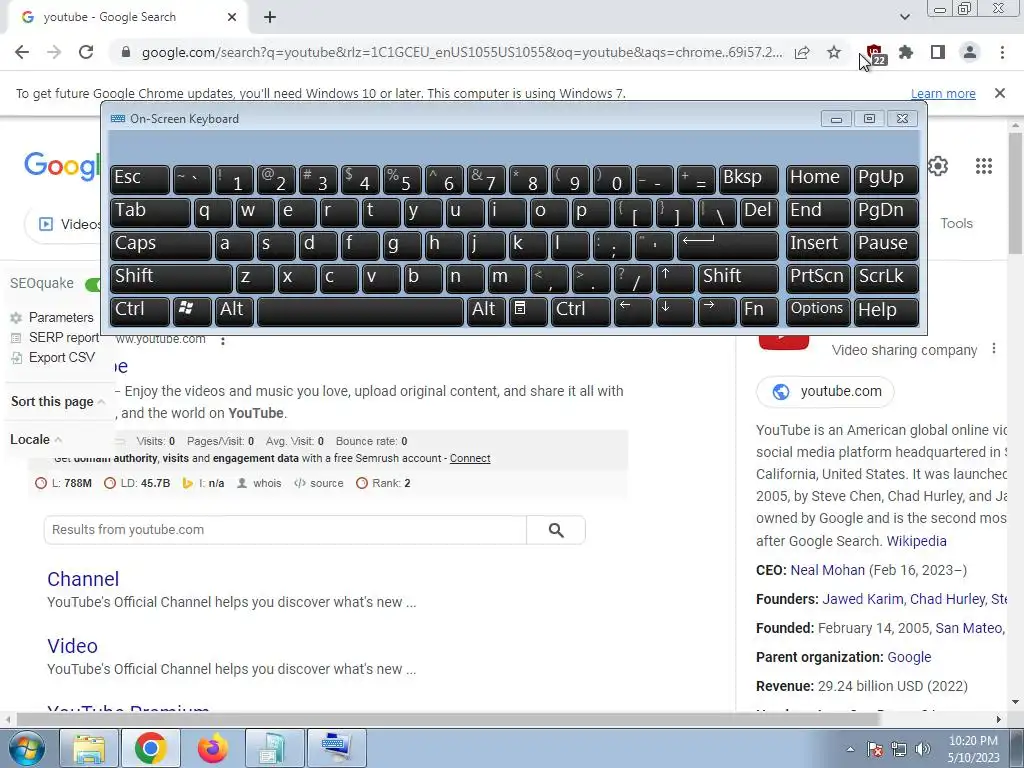
Task: Click the Windows key on On-Screen Keyboard
Action: [x=192, y=311]
